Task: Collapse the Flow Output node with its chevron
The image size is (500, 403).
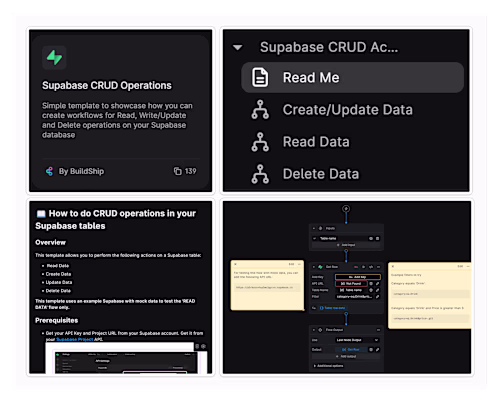Action: coord(314,330)
